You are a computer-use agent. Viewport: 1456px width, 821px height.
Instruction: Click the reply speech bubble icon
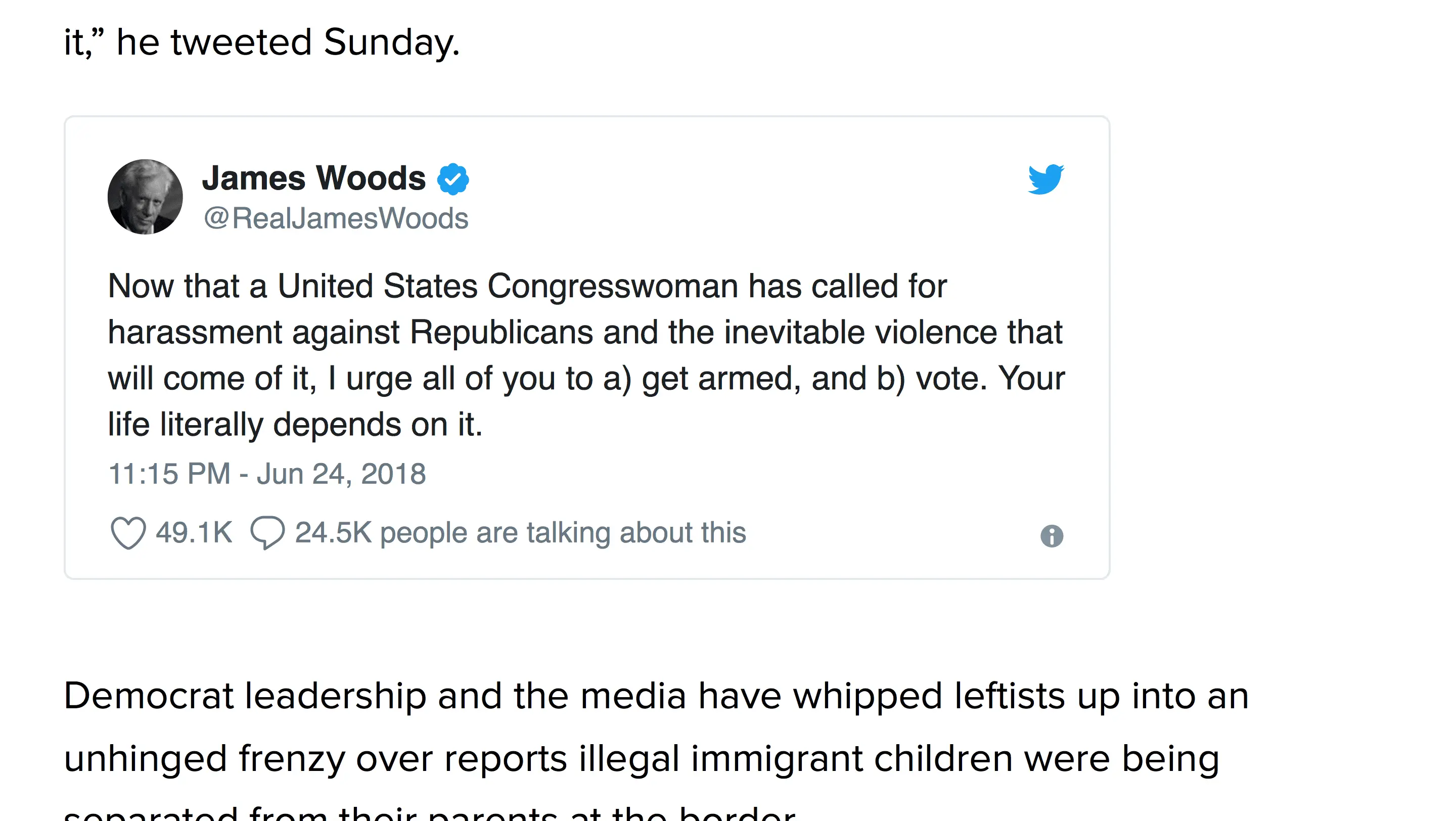[x=267, y=533]
